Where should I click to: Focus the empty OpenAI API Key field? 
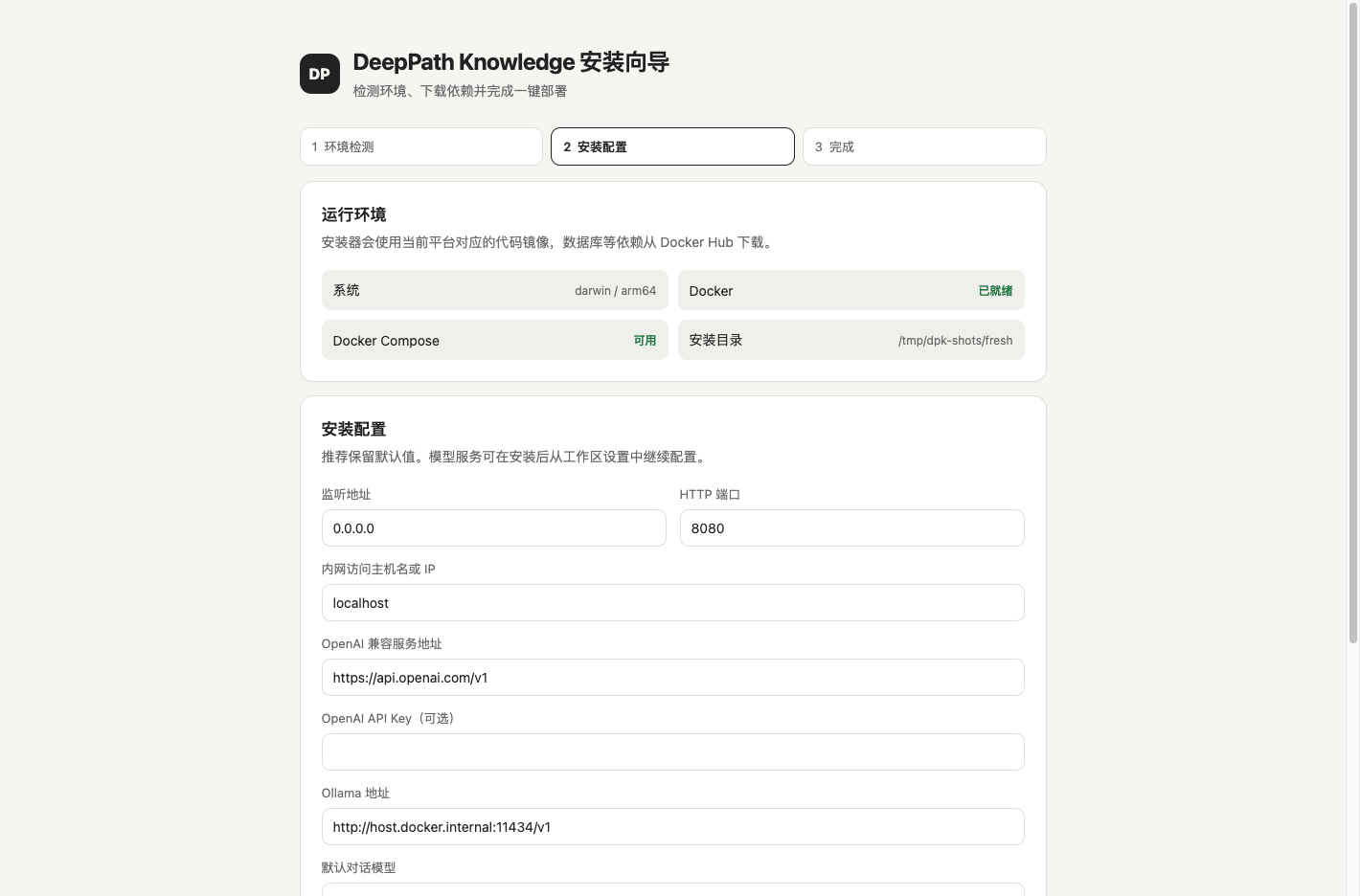point(673,752)
